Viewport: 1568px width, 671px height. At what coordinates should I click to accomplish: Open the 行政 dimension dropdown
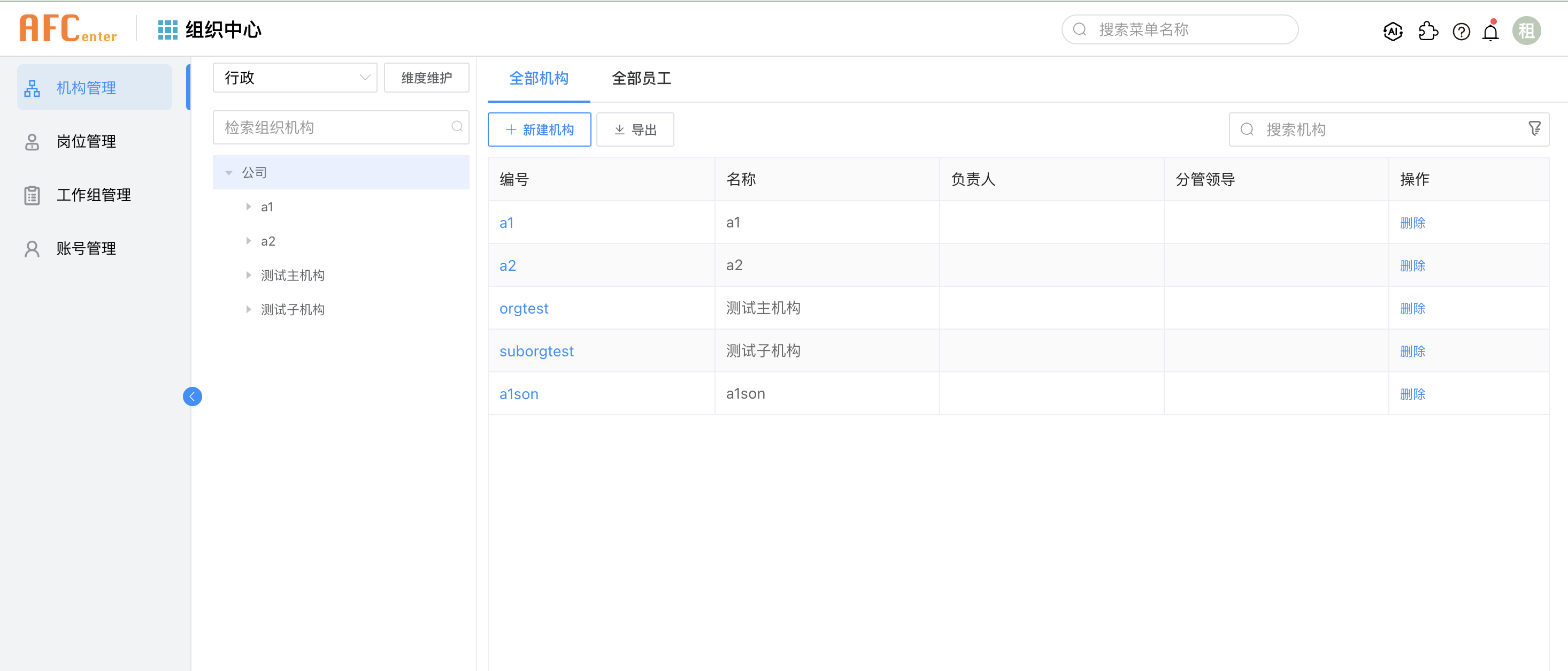pyautogui.click(x=295, y=78)
